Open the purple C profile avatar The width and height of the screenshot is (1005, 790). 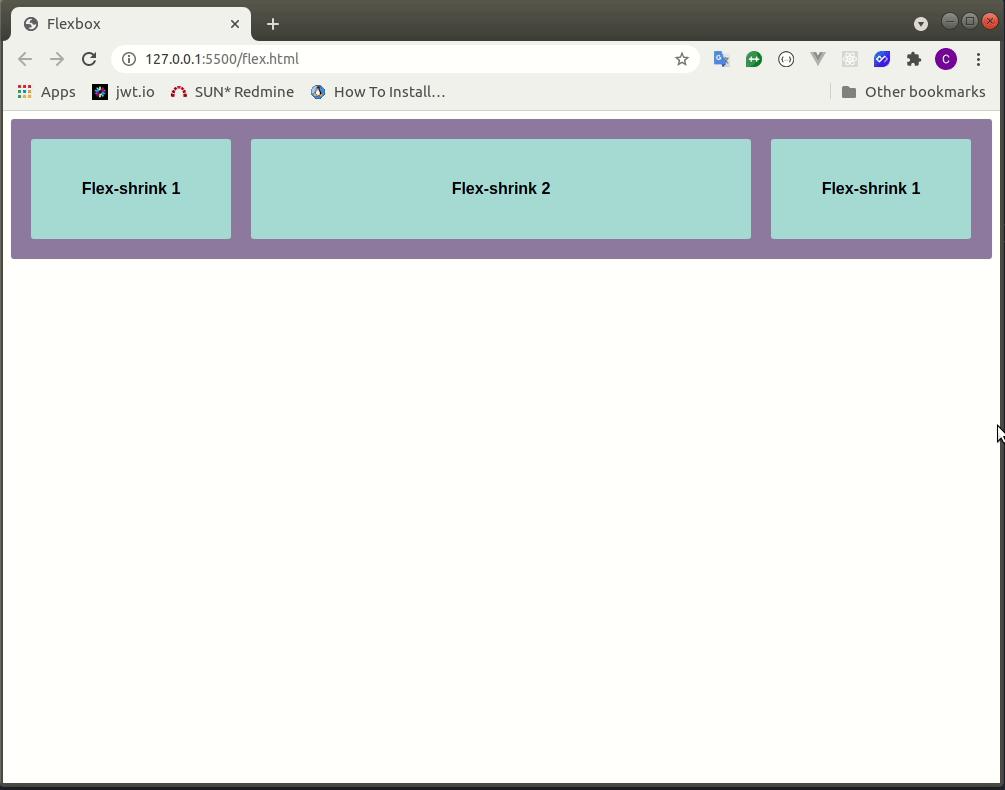[946, 59]
